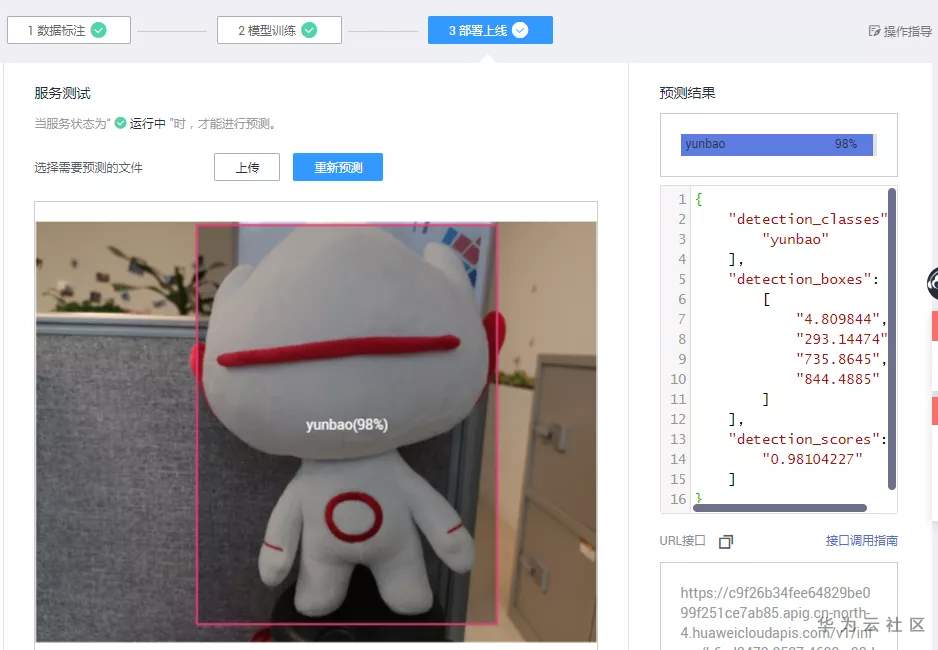Click the yunbao 98% result bar
The height and width of the screenshot is (650, 938).
778,145
